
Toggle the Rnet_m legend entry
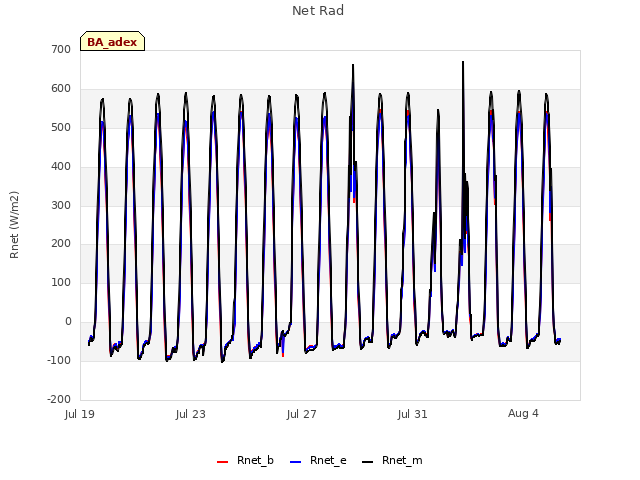392,460
